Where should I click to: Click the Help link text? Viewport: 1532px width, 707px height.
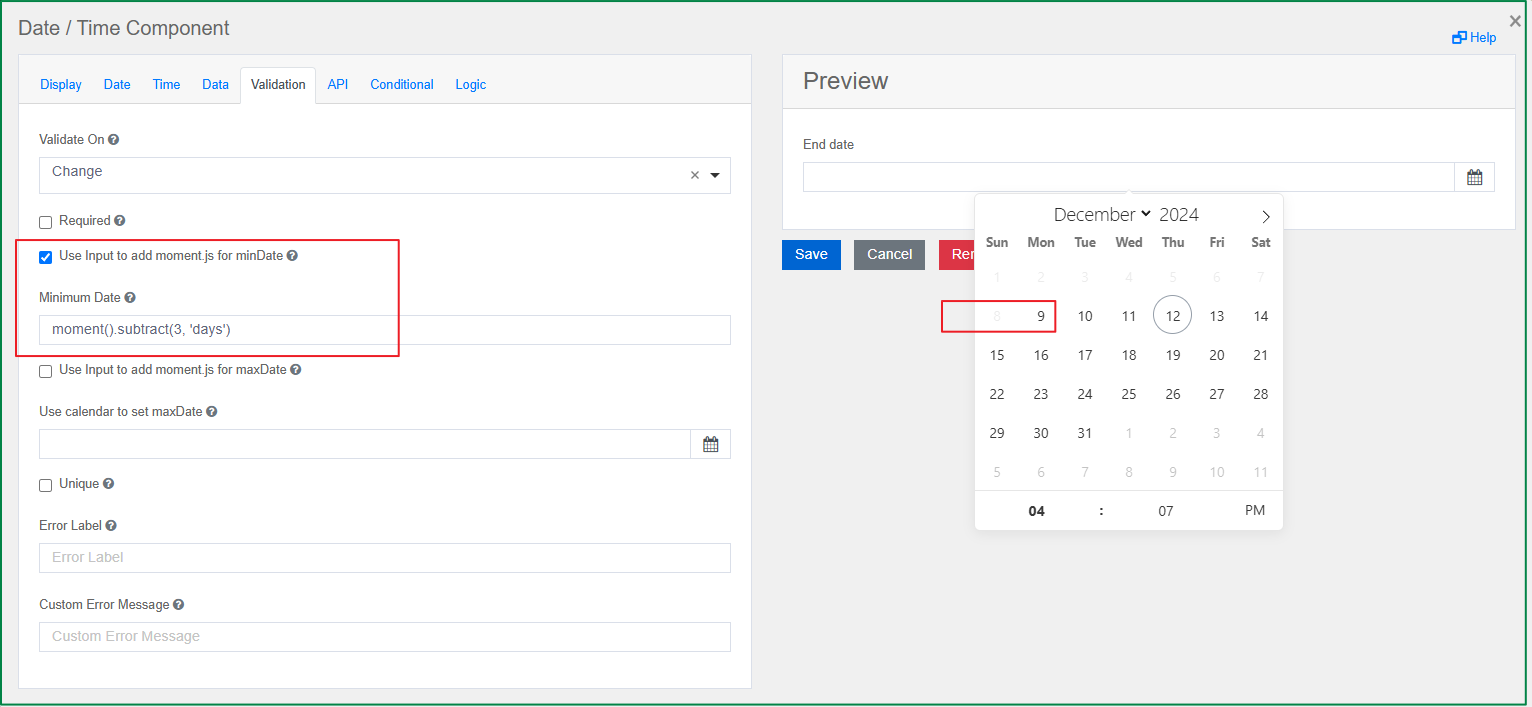tap(1483, 38)
